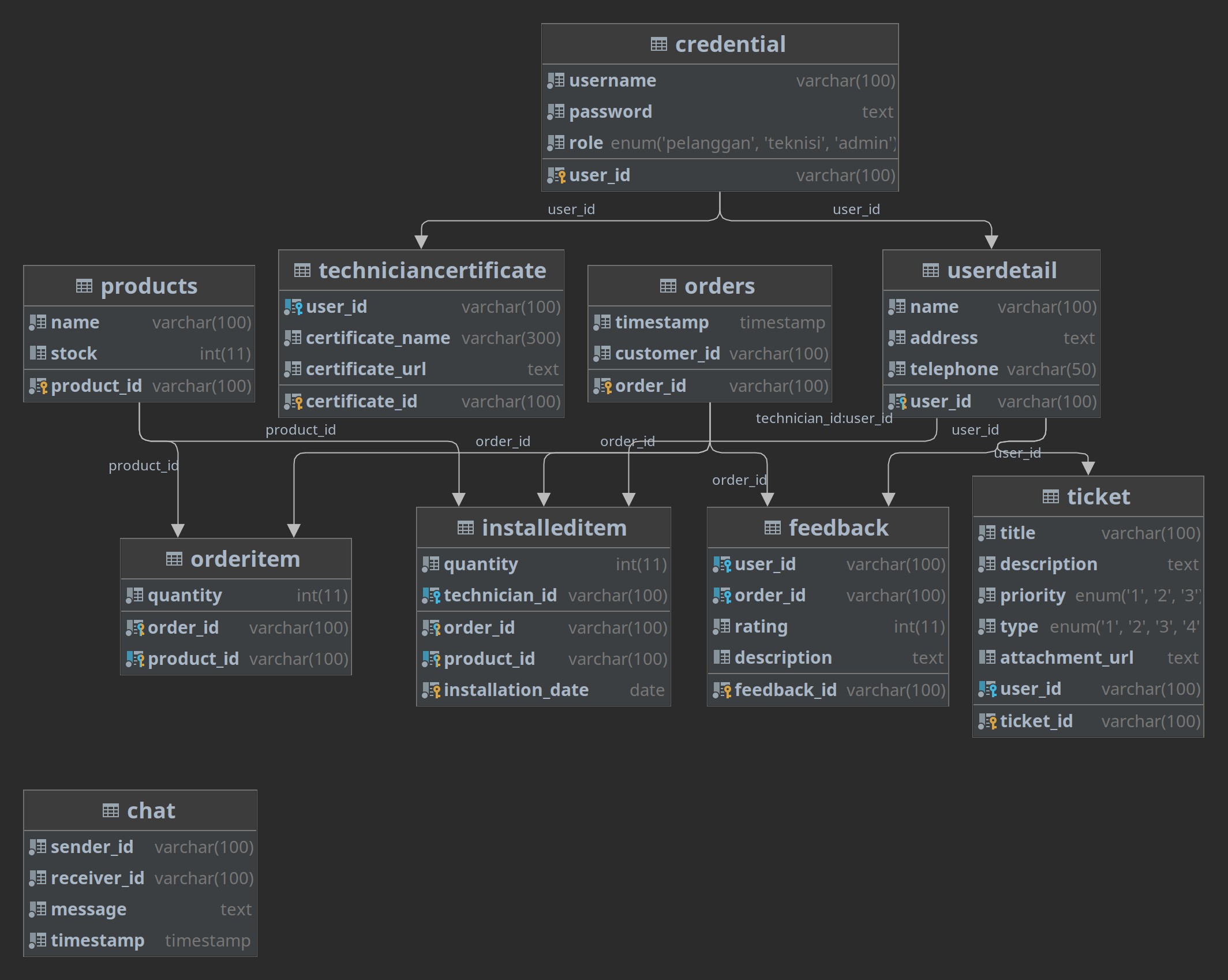Image resolution: width=1228 pixels, height=980 pixels.
Task: Select certificate_url column row
Action: (421, 369)
